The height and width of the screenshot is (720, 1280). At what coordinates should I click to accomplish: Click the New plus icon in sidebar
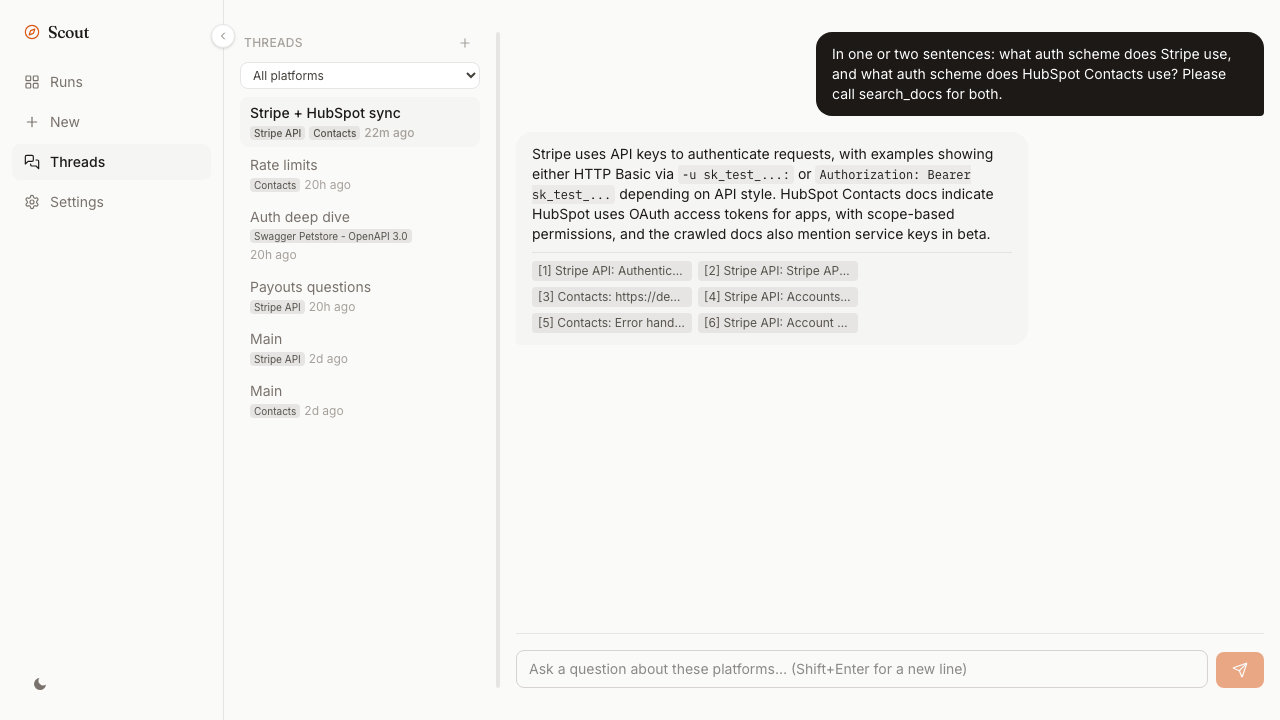pos(32,122)
